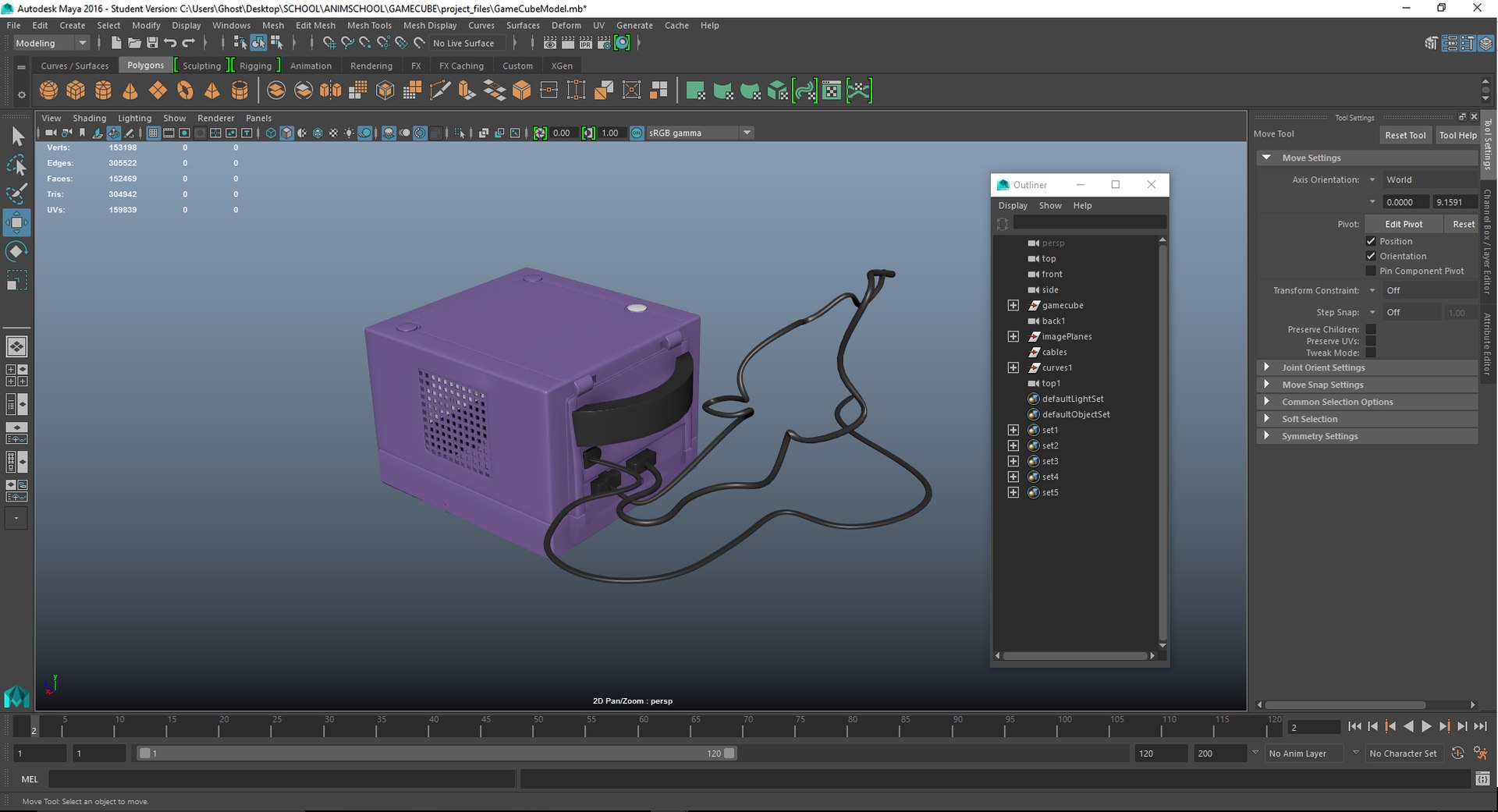
Task: Click the Extrude shelf icon
Action: click(x=467, y=90)
